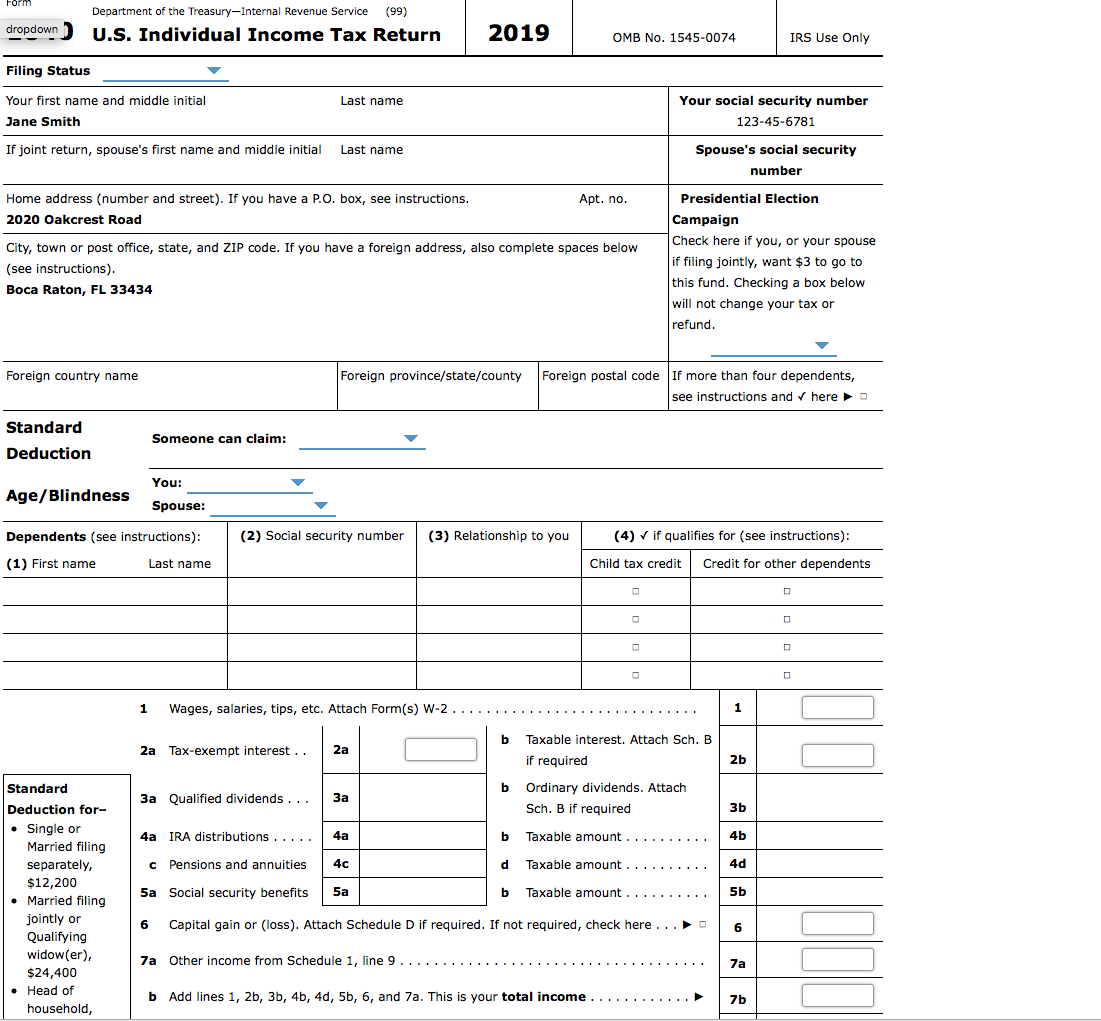Expand the 'Someone can claim' dropdown

(410, 436)
